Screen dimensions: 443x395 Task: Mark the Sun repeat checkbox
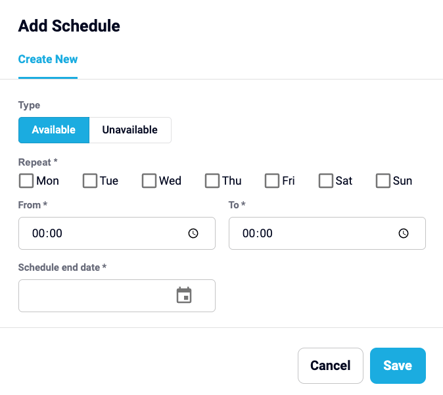(383, 181)
